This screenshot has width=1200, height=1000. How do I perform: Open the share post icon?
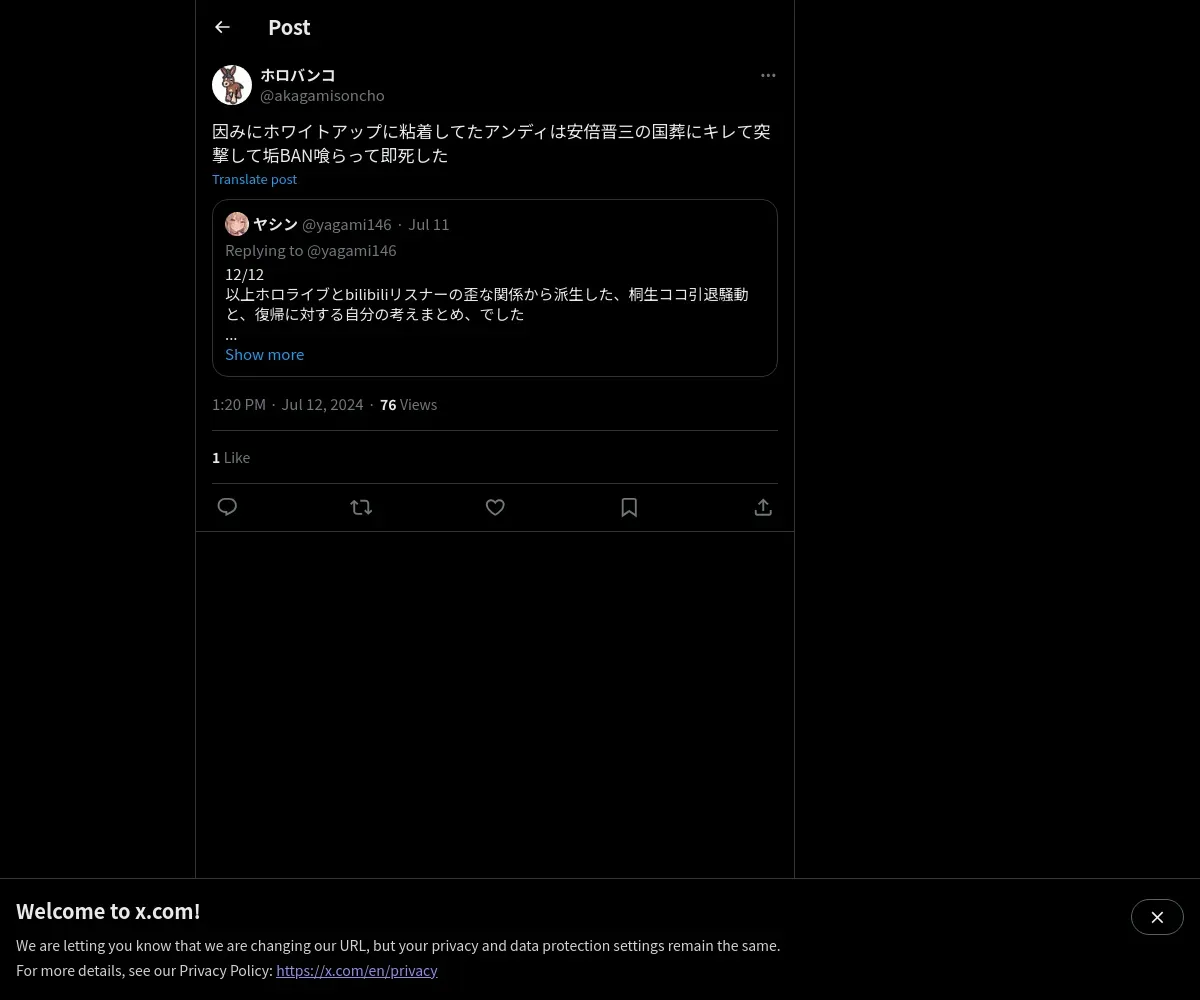click(763, 507)
